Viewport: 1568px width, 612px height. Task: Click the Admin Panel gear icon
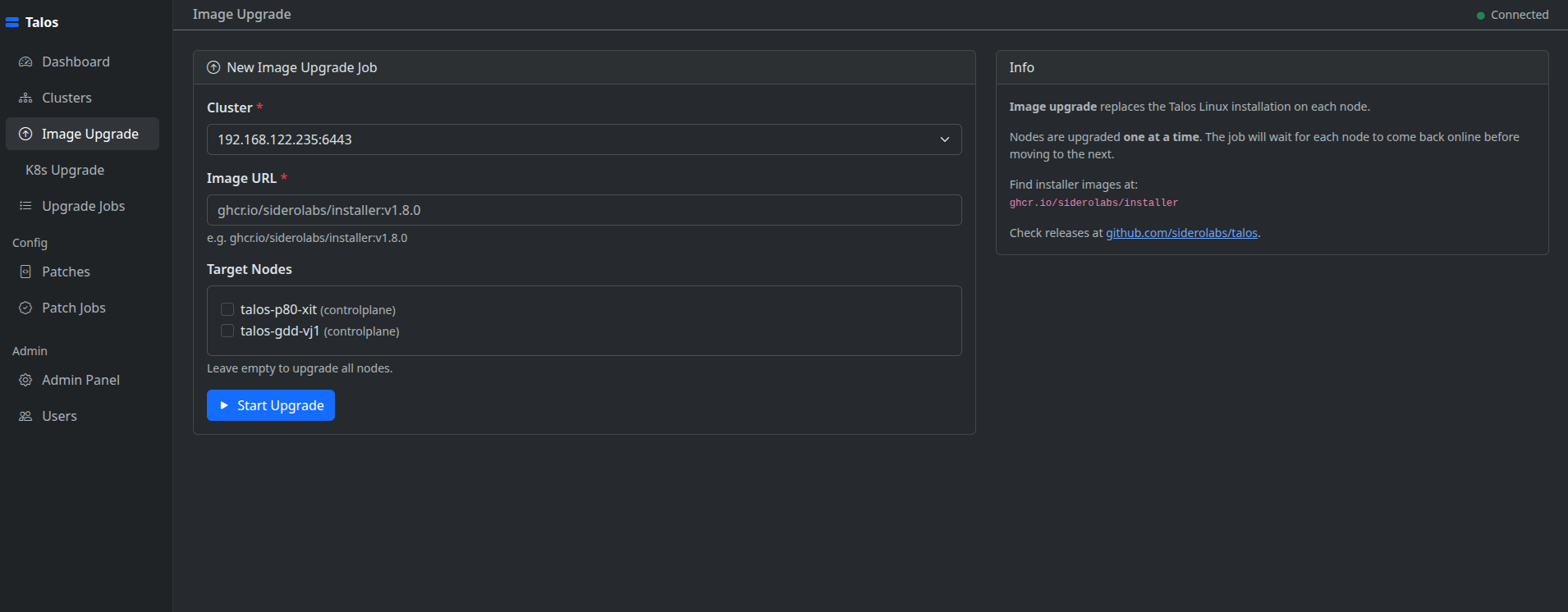25,380
